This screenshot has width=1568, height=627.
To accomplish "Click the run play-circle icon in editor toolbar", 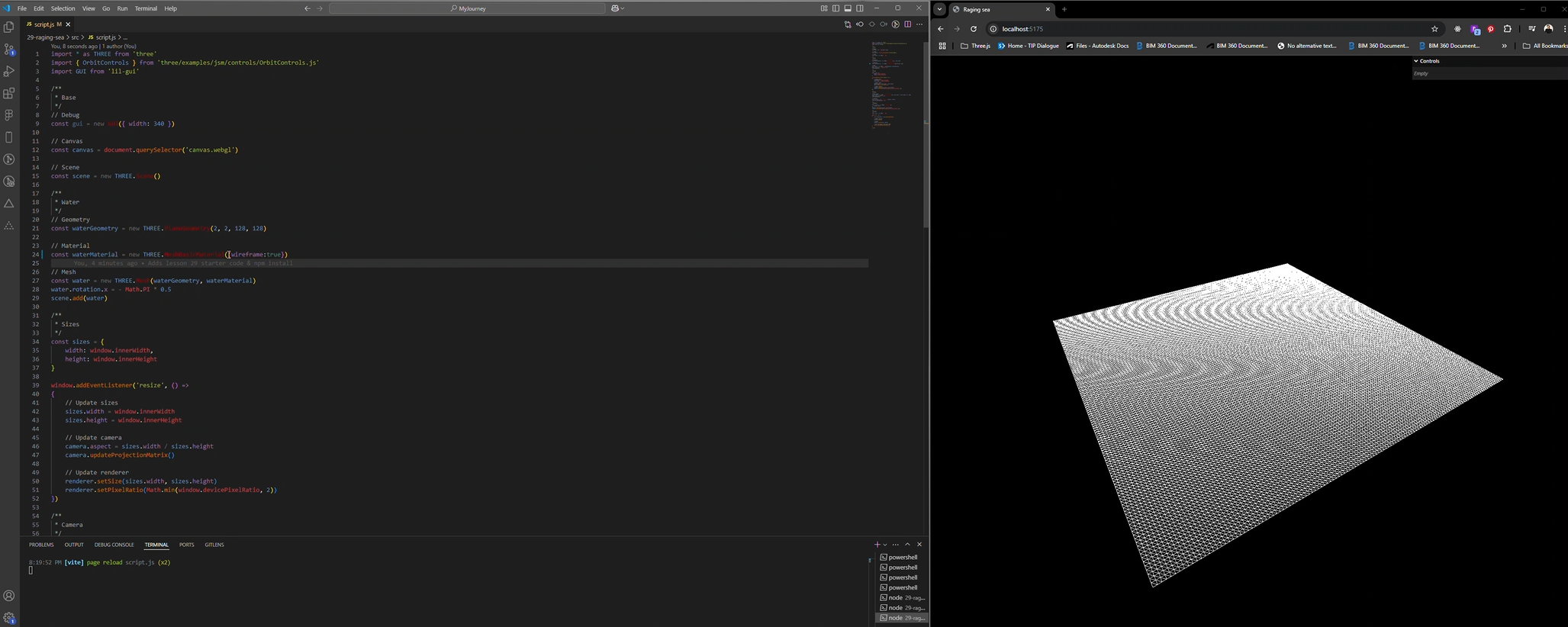I will [896, 24].
